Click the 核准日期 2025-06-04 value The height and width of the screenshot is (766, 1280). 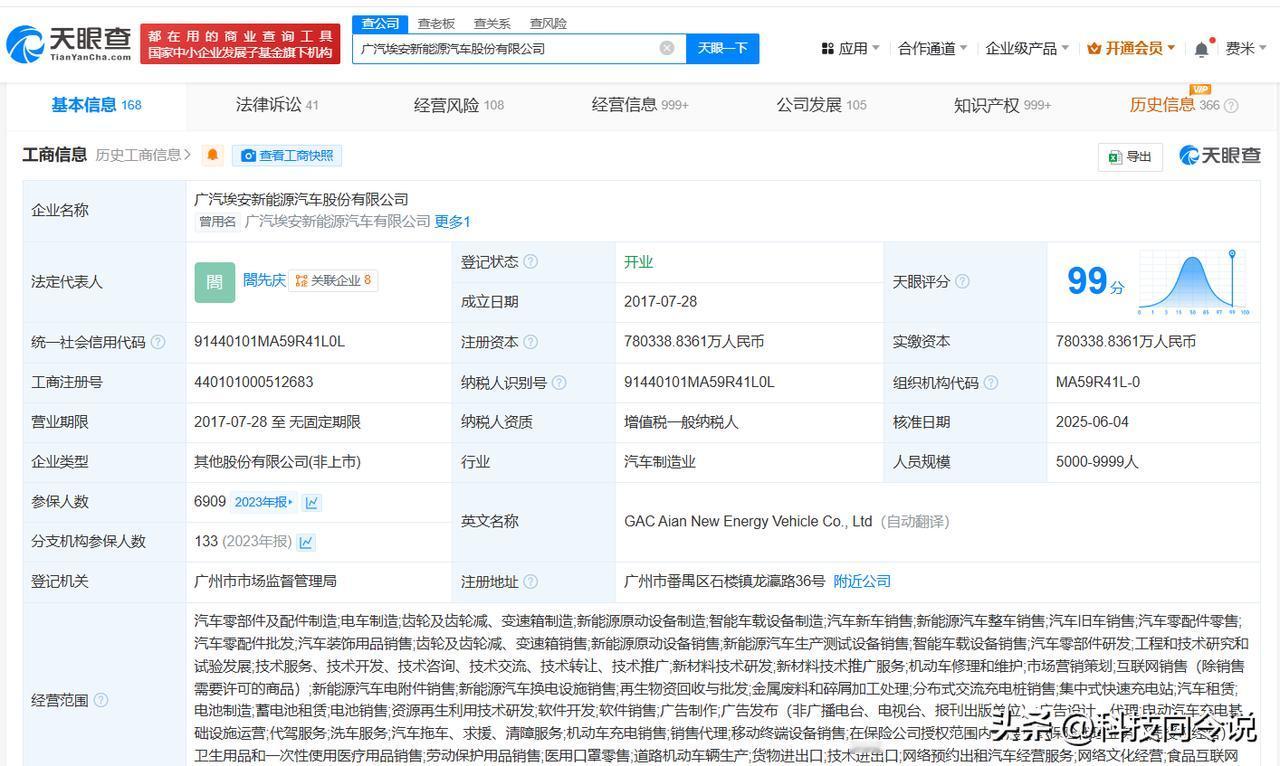(x=1092, y=422)
